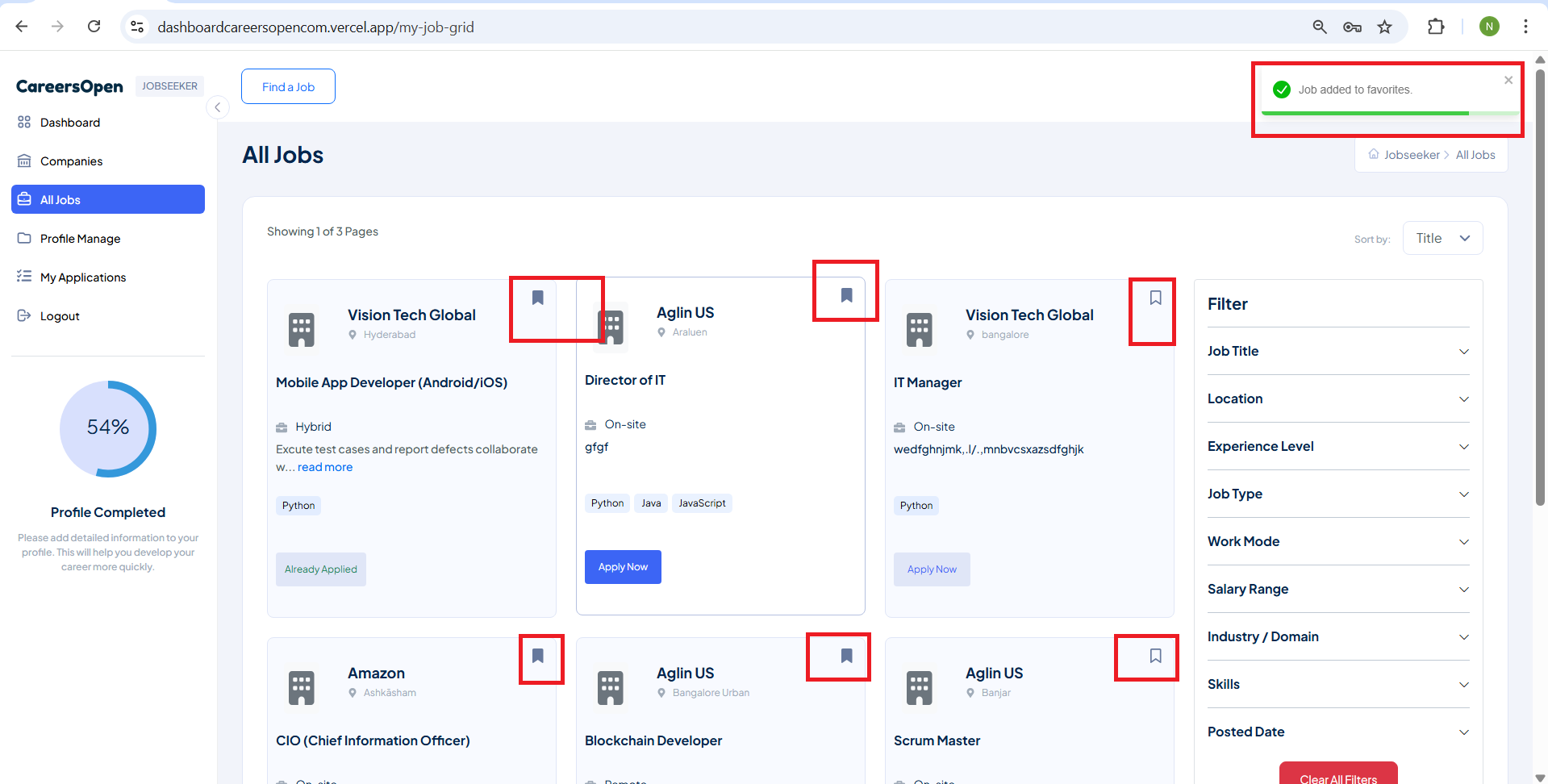
Task: Click the 'read more' link
Action: (325, 467)
